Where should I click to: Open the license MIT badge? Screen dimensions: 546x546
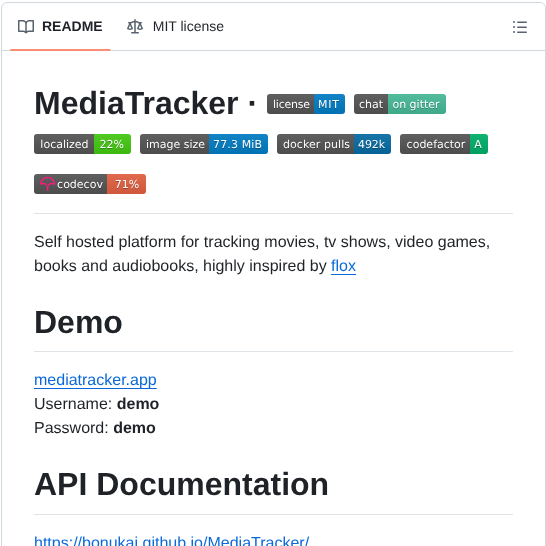(x=306, y=104)
